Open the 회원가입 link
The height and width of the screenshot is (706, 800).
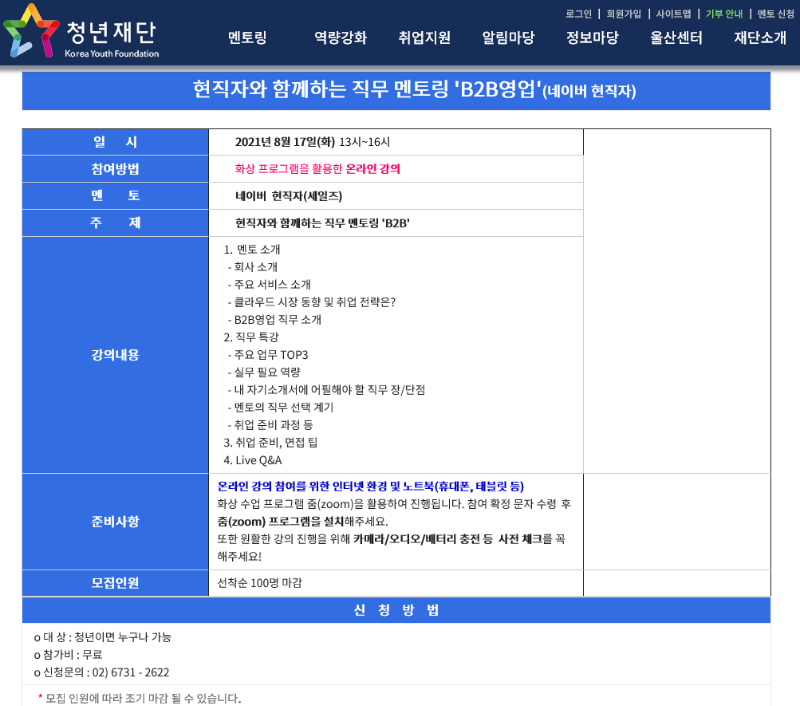(x=623, y=14)
